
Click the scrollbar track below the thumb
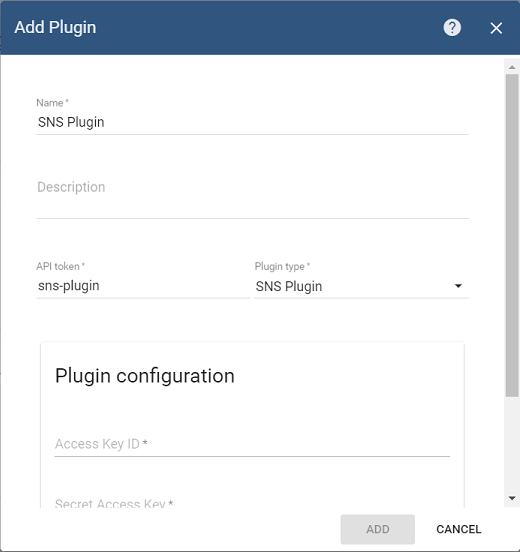512,444
